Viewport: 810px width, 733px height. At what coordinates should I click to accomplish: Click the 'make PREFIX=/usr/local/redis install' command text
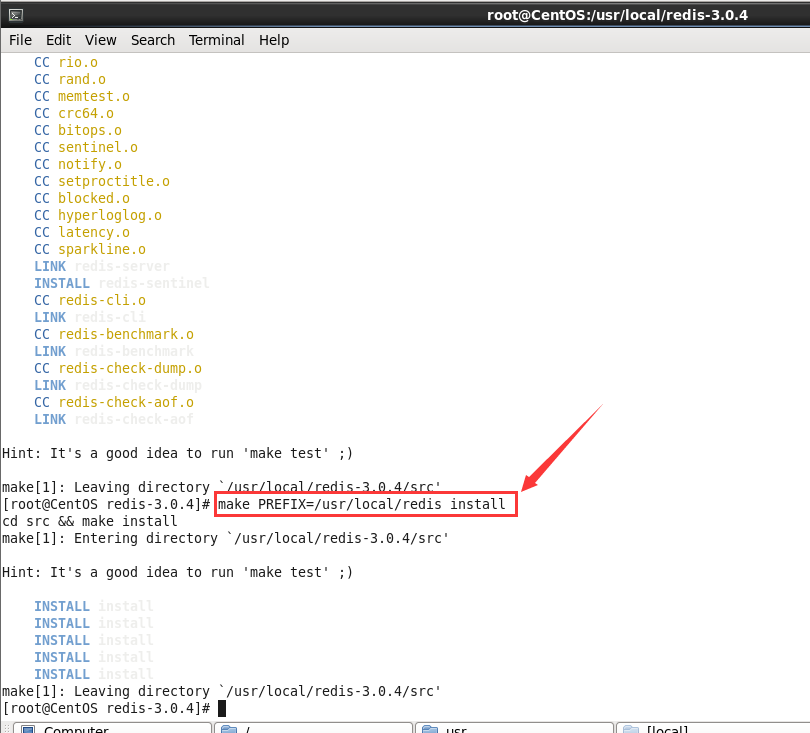coord(362,505)
